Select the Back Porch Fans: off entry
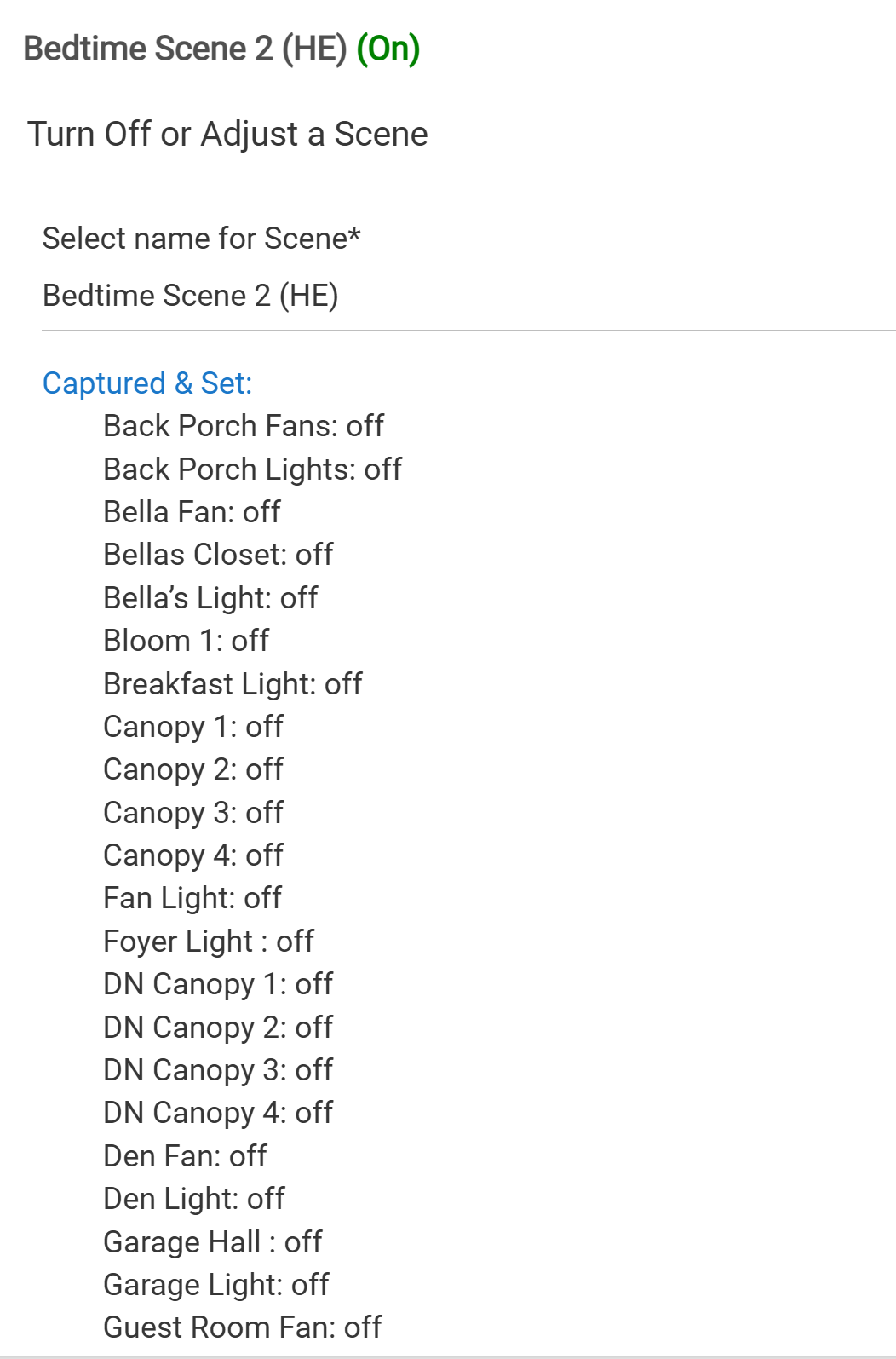Image resolution: width=896 pixels, height=1359 pixels. click(x=244, y=426)
